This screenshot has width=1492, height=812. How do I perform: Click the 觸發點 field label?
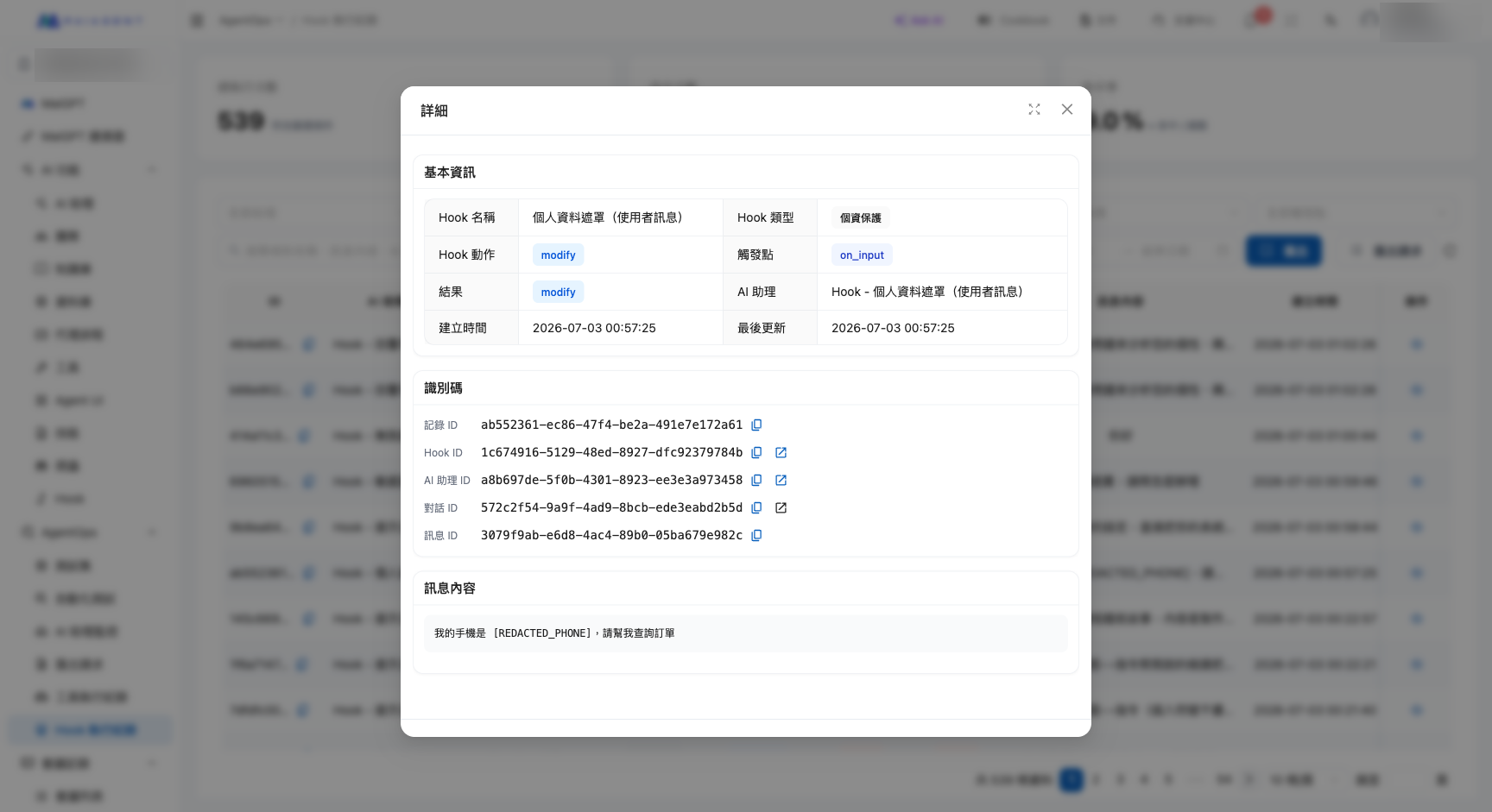coord(755,255)
